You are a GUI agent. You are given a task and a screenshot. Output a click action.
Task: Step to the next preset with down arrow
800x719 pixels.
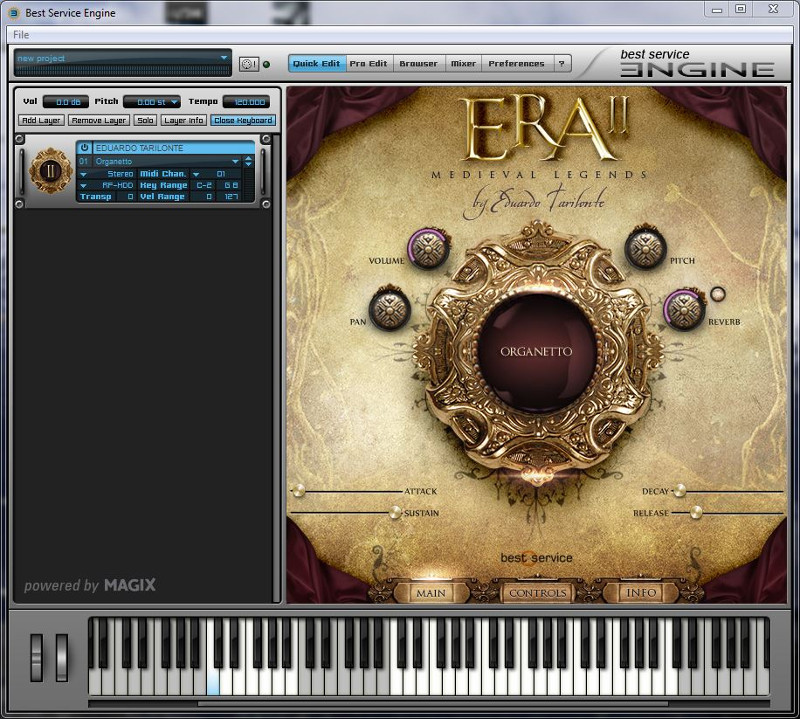(248, 164)
